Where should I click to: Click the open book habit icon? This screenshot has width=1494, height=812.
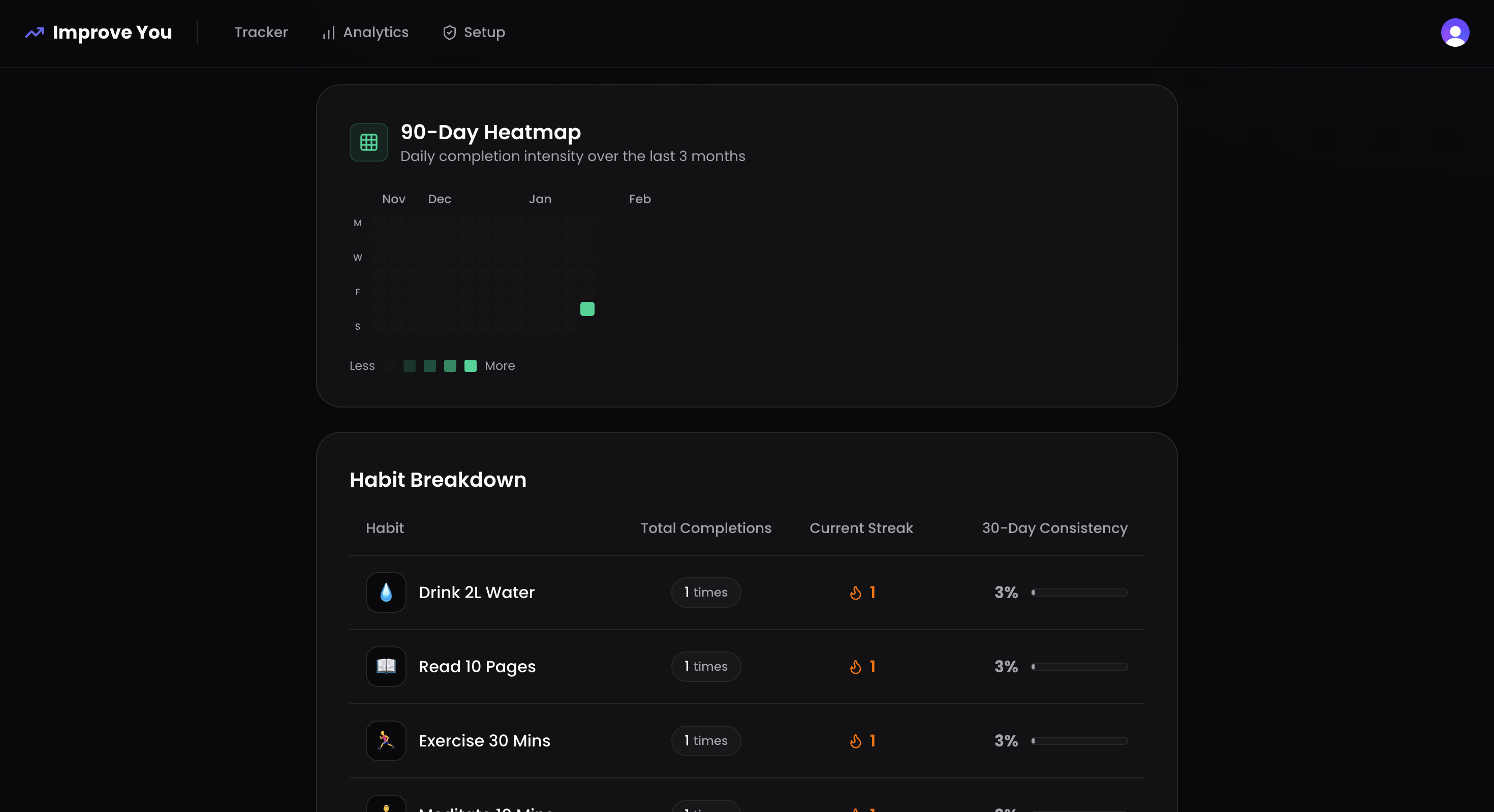(386, 667)
